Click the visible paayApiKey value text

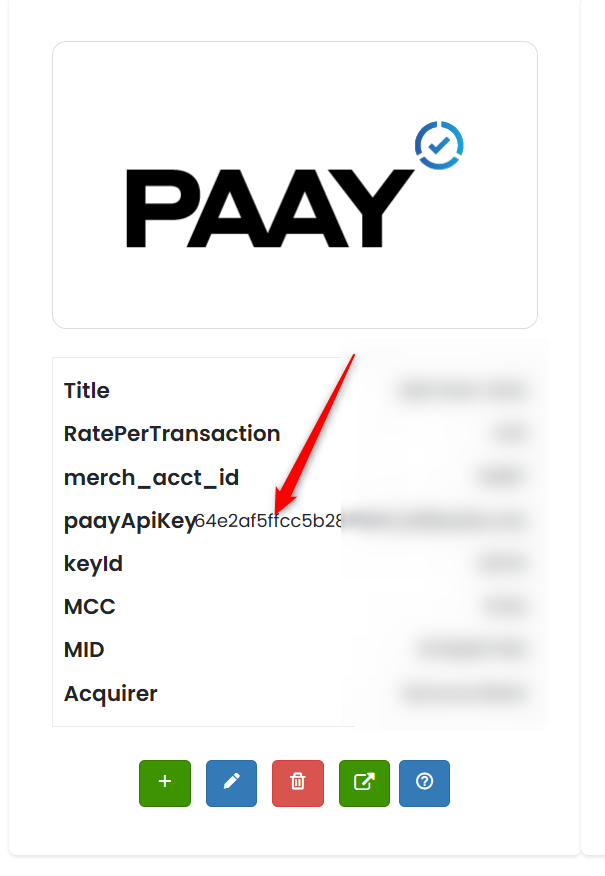[x=268, y=521]
